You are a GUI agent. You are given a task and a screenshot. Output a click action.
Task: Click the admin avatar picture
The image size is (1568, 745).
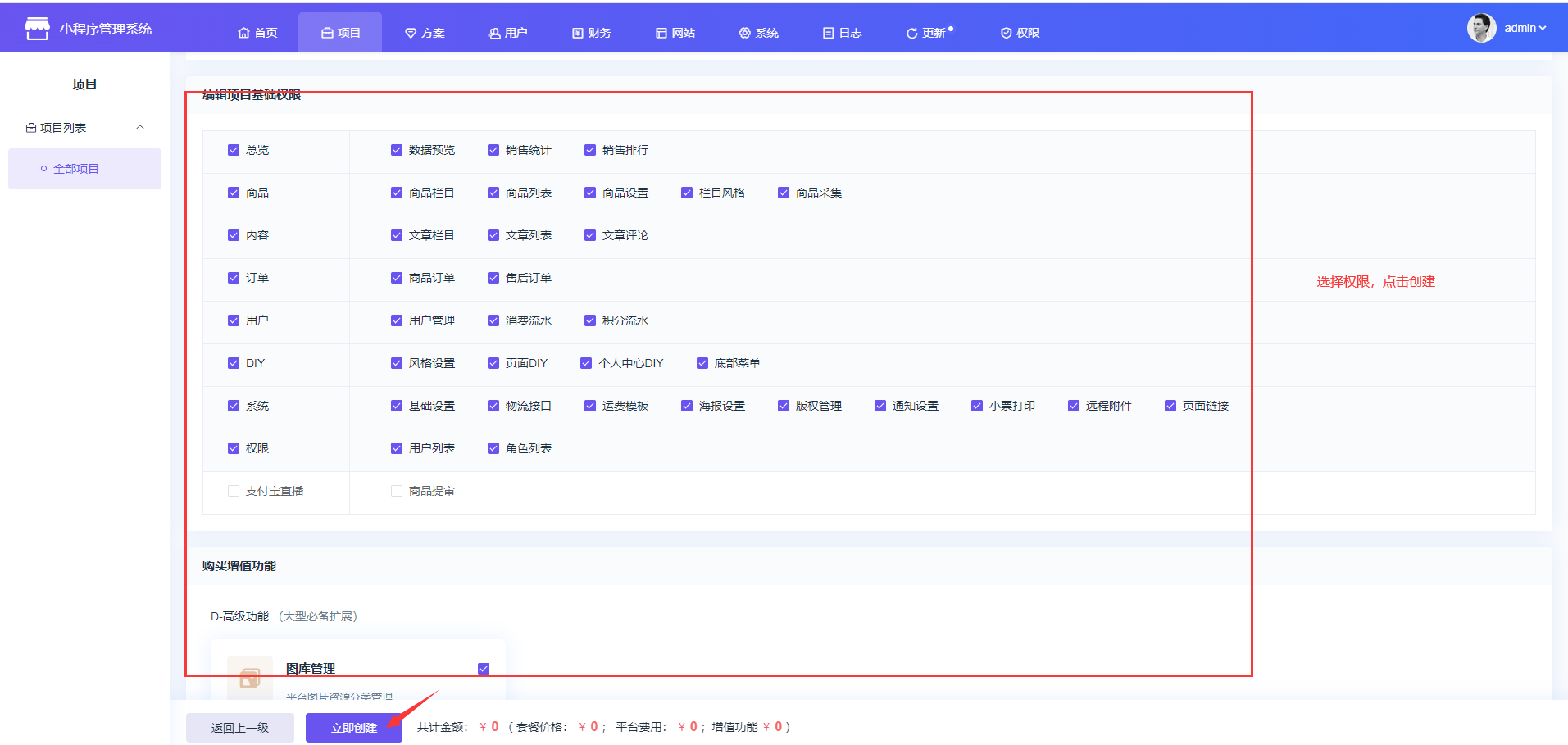1481,28
